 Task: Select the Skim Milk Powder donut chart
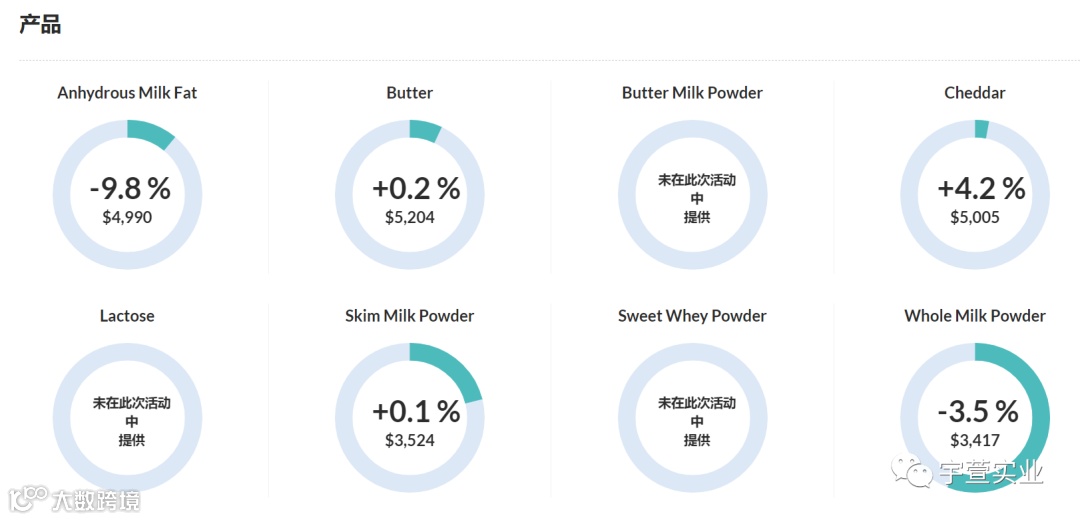pos(410,417)
